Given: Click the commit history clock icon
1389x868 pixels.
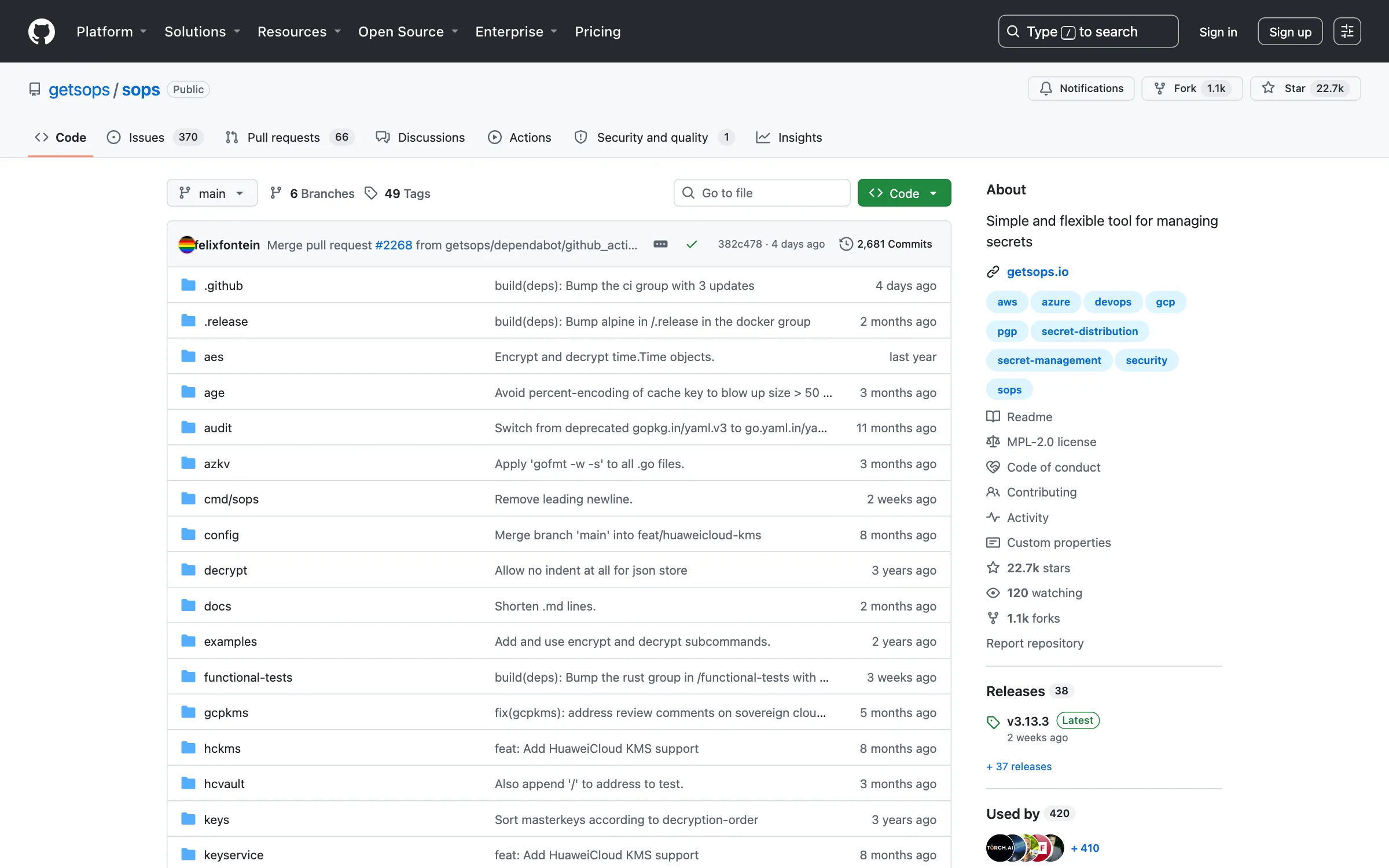Looking at the screenshot, I should (x=846, y=244).
